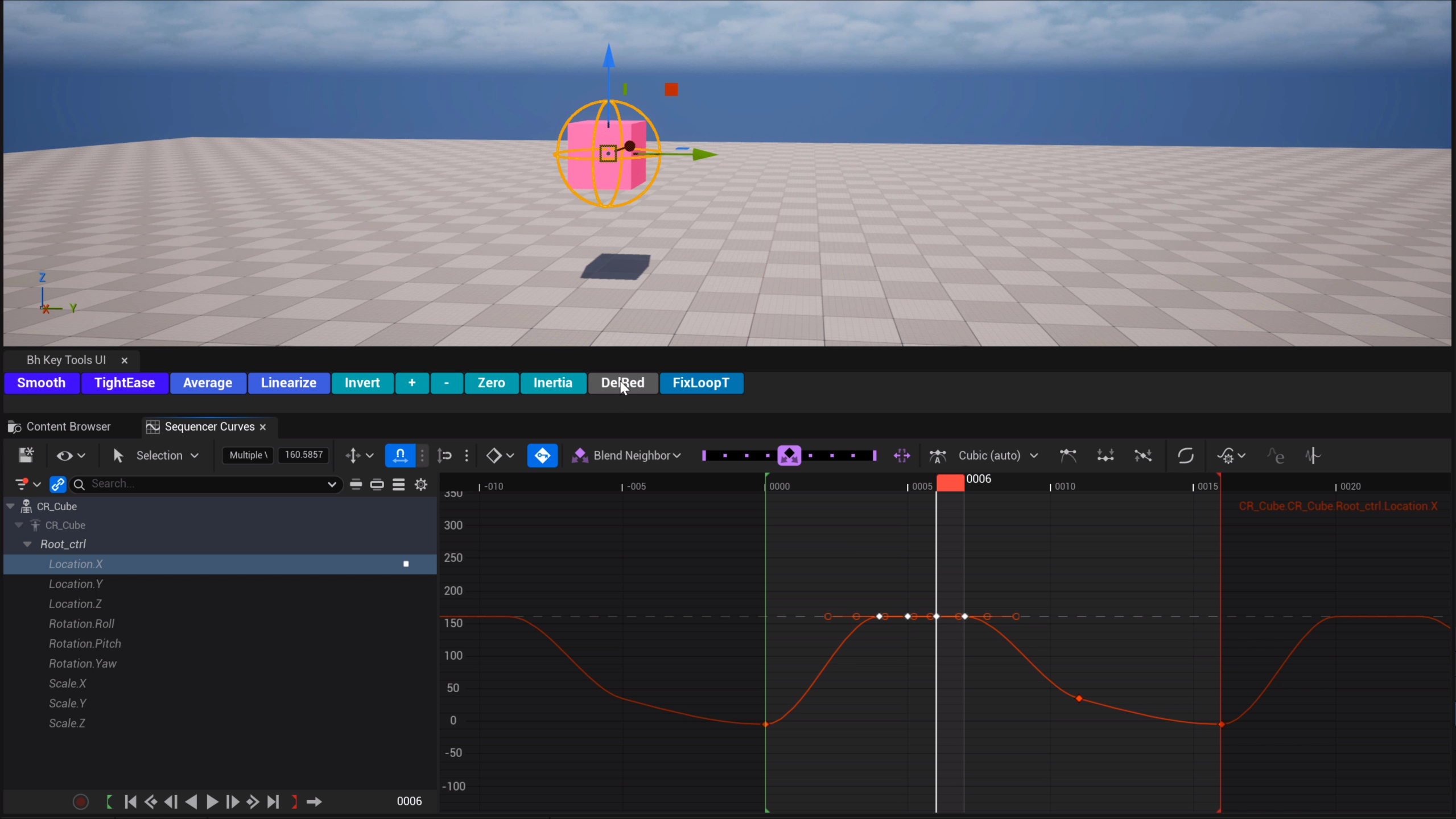Click the waveform filter icon
Viewport: 1456px width, 819px height.
click(1313, 456)
